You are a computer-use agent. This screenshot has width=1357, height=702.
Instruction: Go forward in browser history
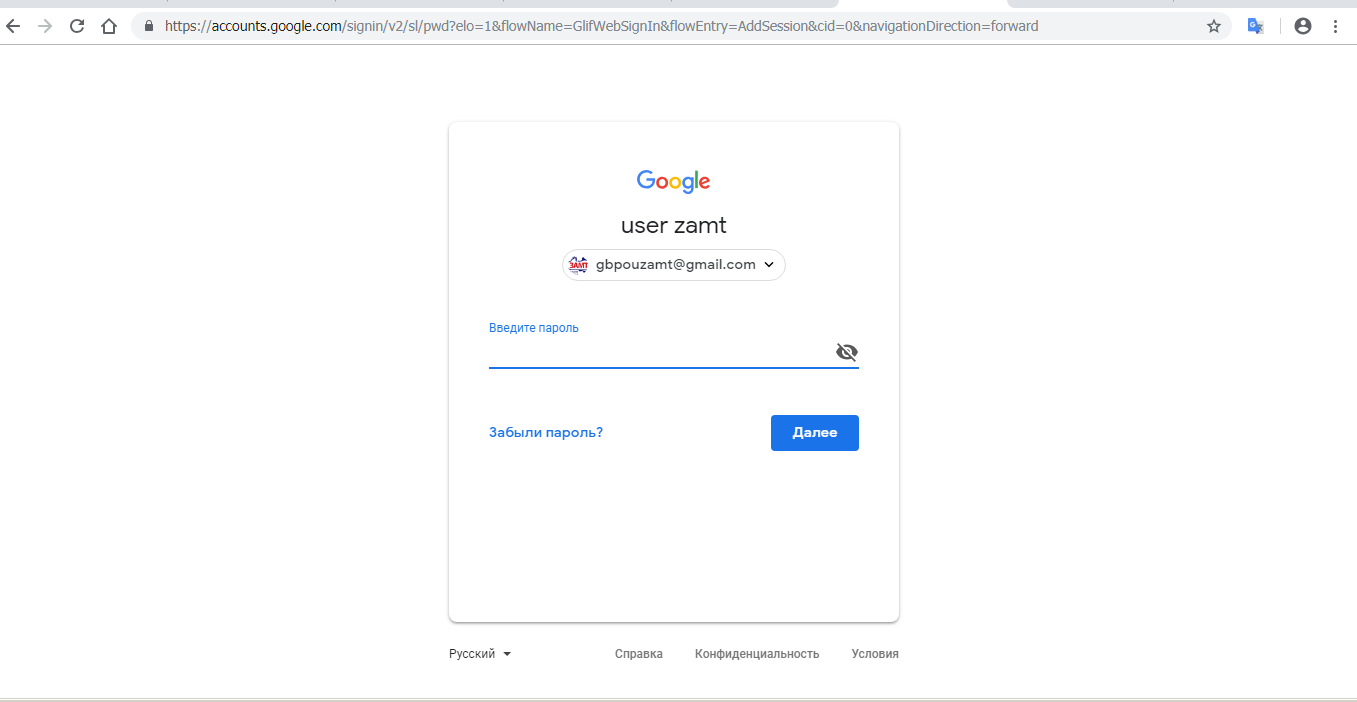[x=44, y=26]
